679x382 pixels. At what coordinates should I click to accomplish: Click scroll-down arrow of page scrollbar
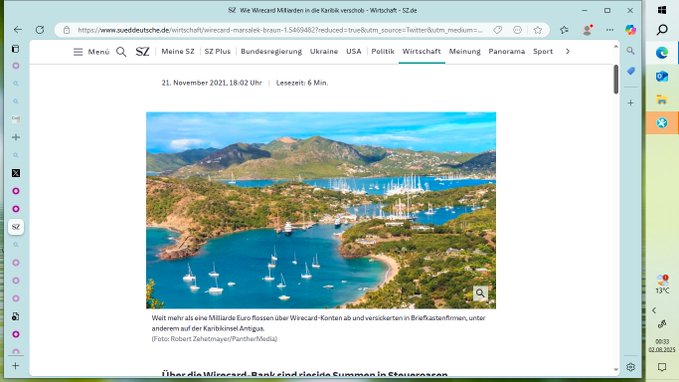pyautogui.click(x=616, y=369)
